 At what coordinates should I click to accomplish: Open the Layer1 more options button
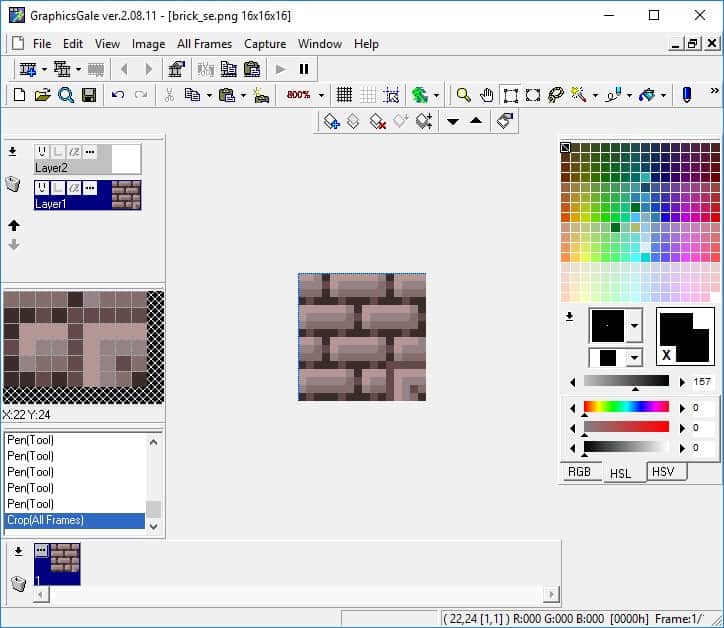(x=90, y=188)
